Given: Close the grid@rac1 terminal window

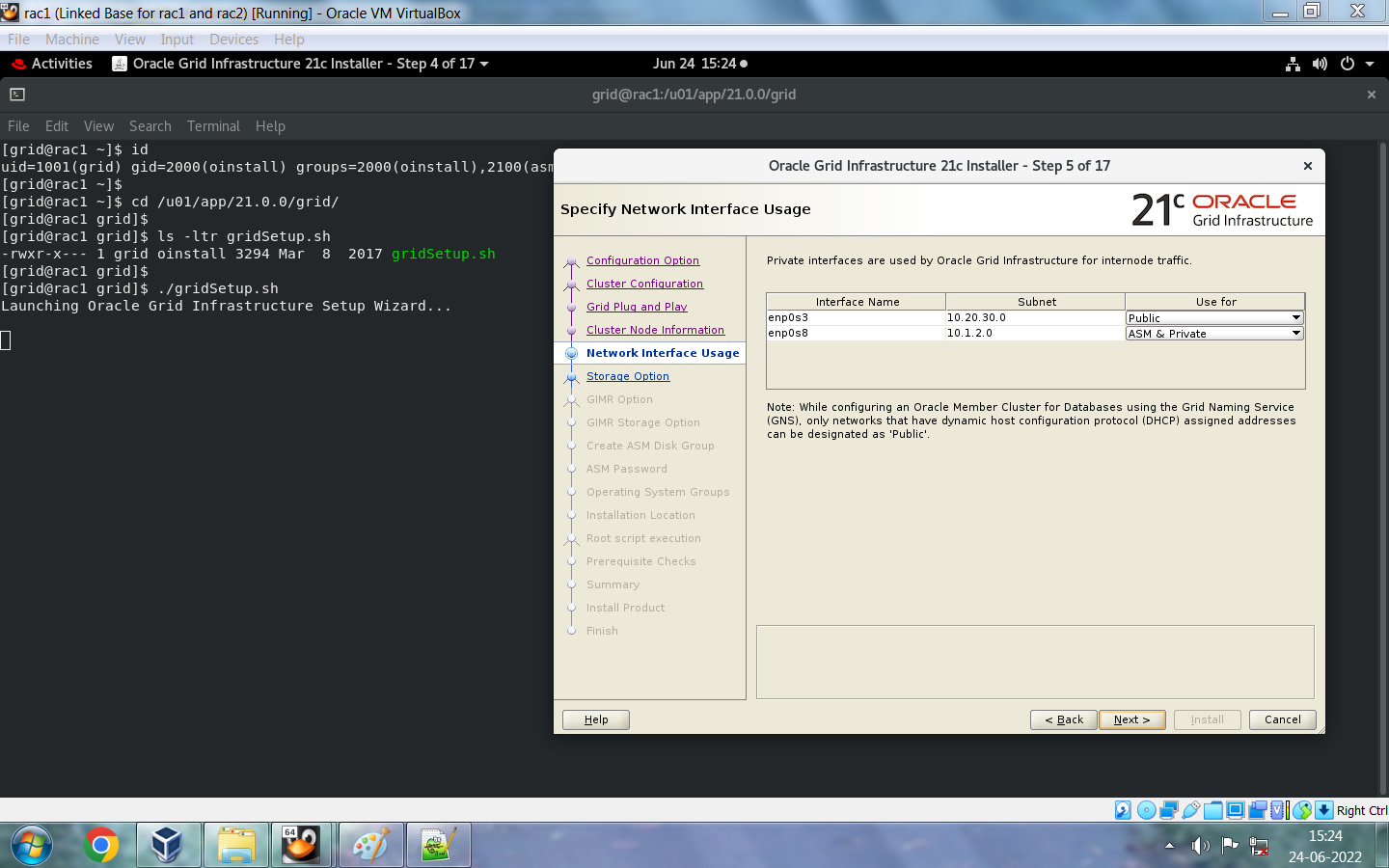Looking at the screenshot, I should coord(1371,95).
